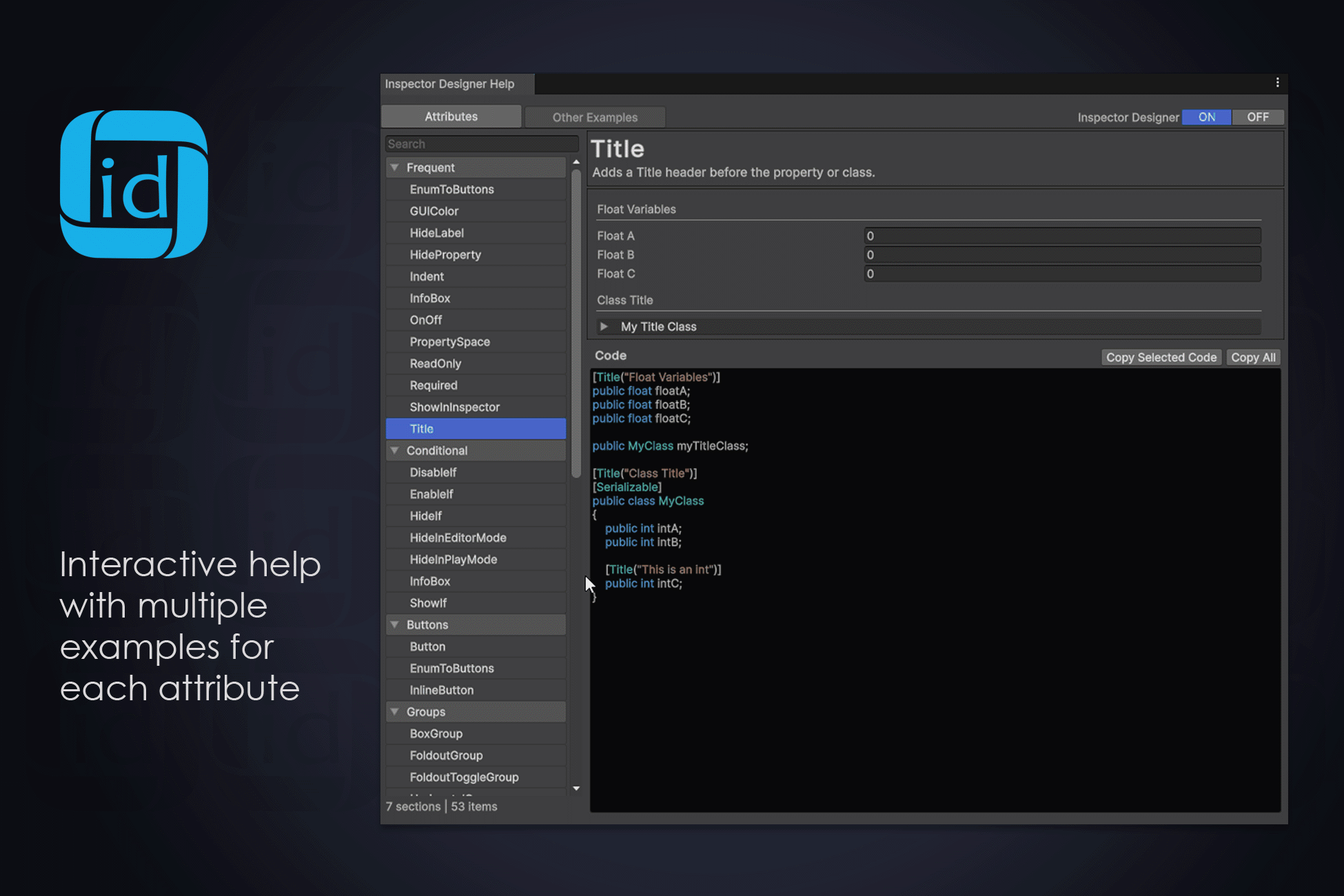Select the FoldoutToggleGroup attribute
1344x896 pixels.
click(464, 777)
